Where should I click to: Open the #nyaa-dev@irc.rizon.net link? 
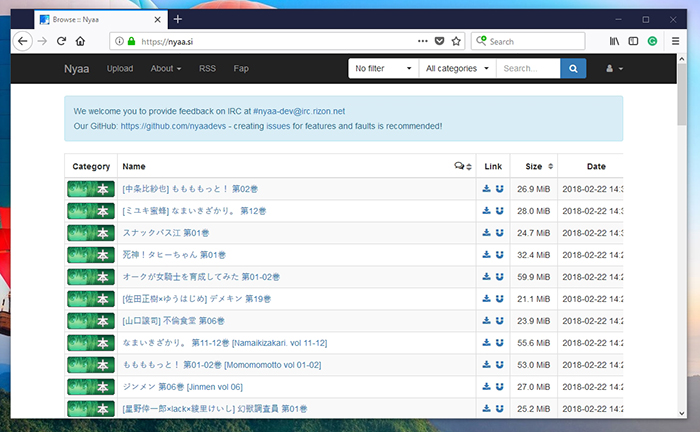299,111
